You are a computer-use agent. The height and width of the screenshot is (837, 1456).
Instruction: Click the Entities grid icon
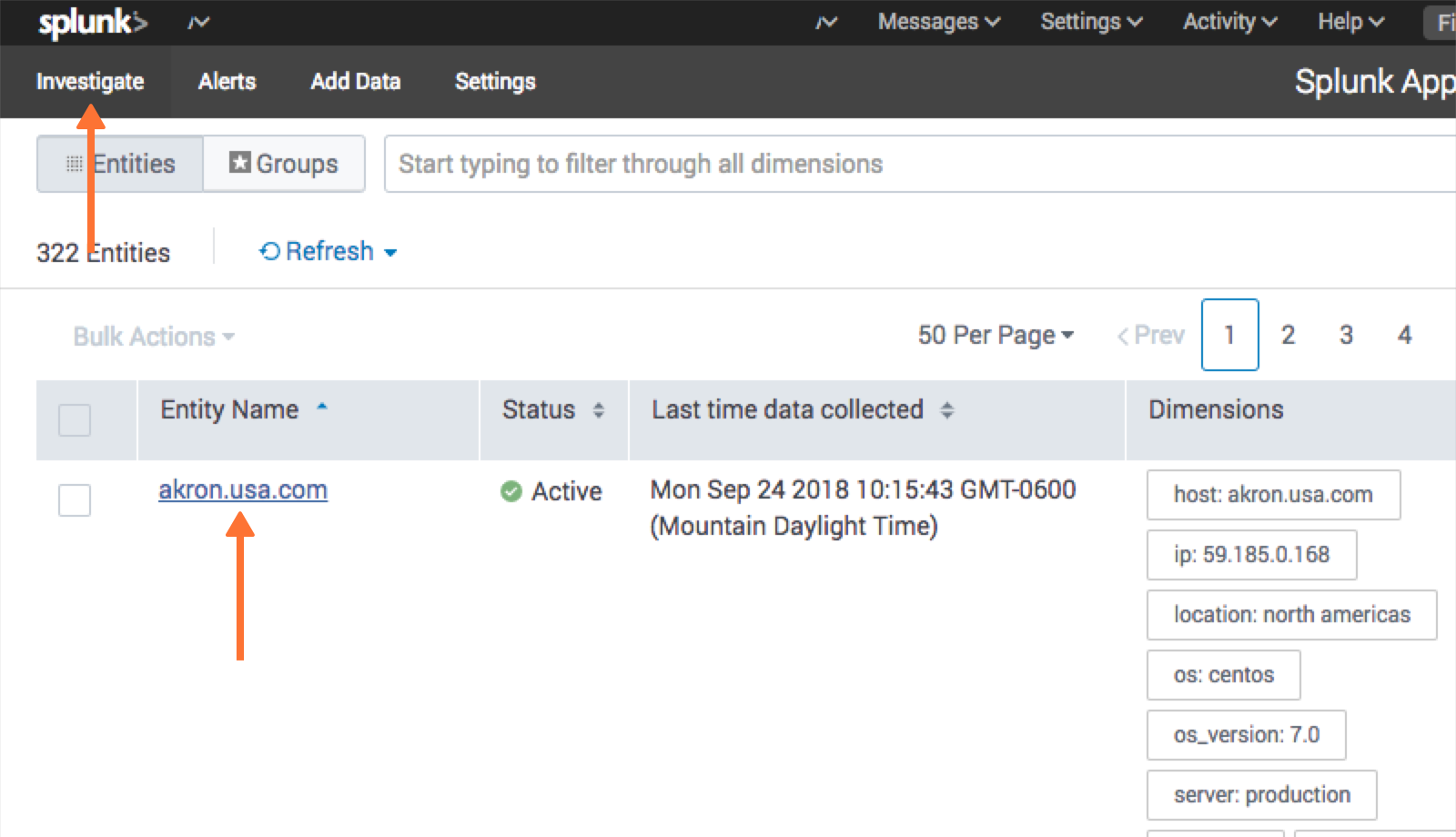(76, 164)
